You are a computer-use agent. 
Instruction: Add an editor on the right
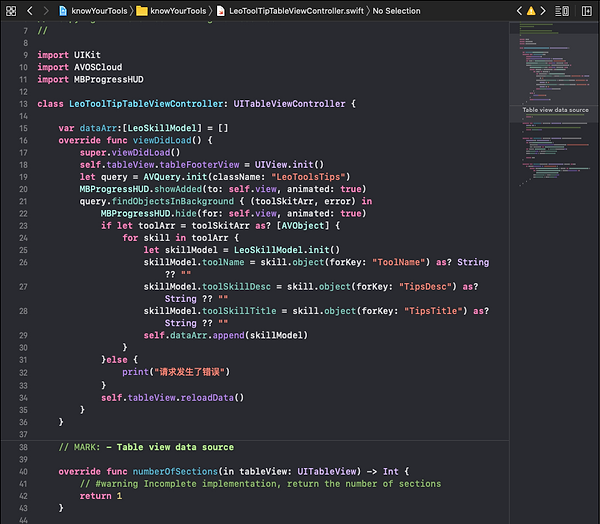click(587, 11)
